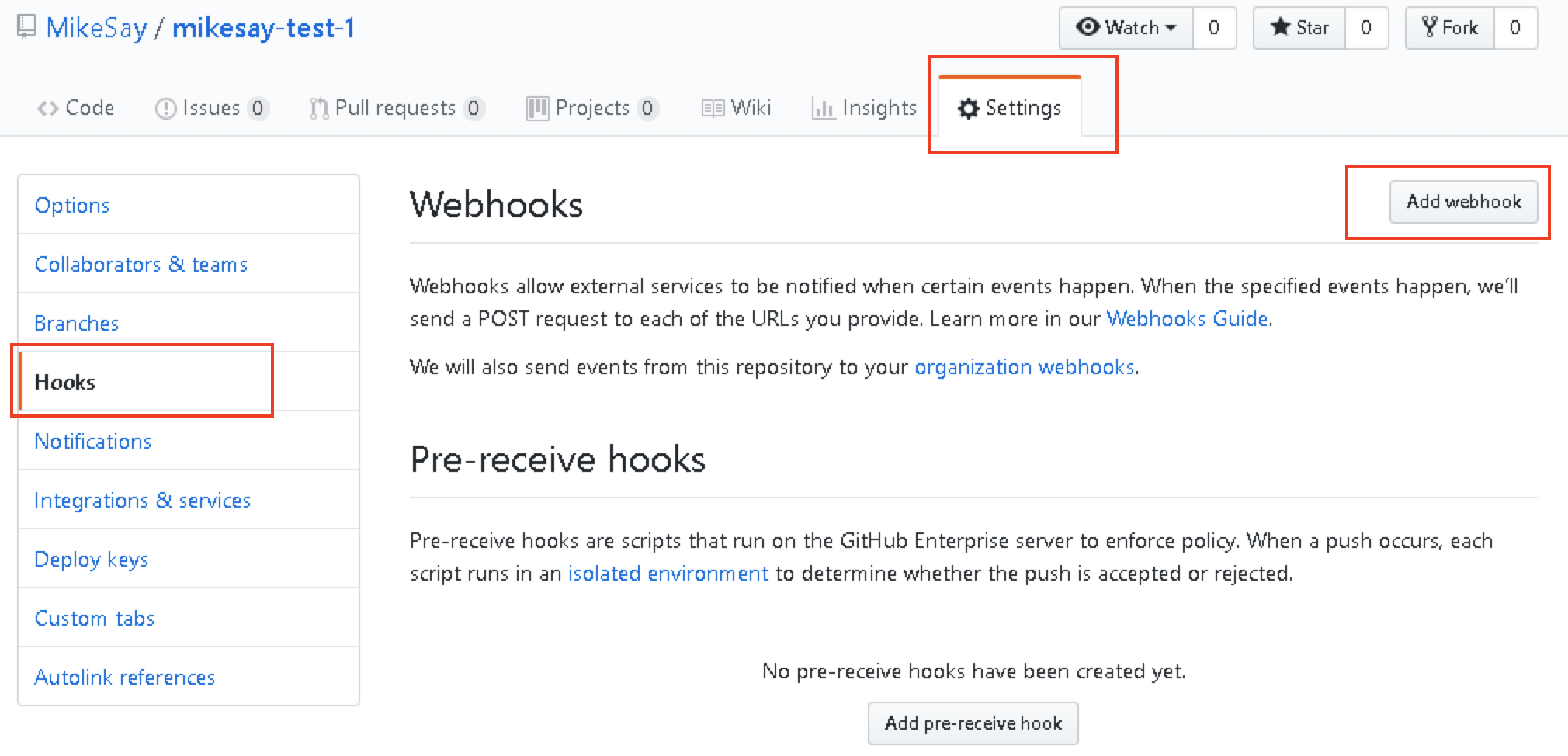
Task: Click the Insights graph icon
Action: point(823,109)
